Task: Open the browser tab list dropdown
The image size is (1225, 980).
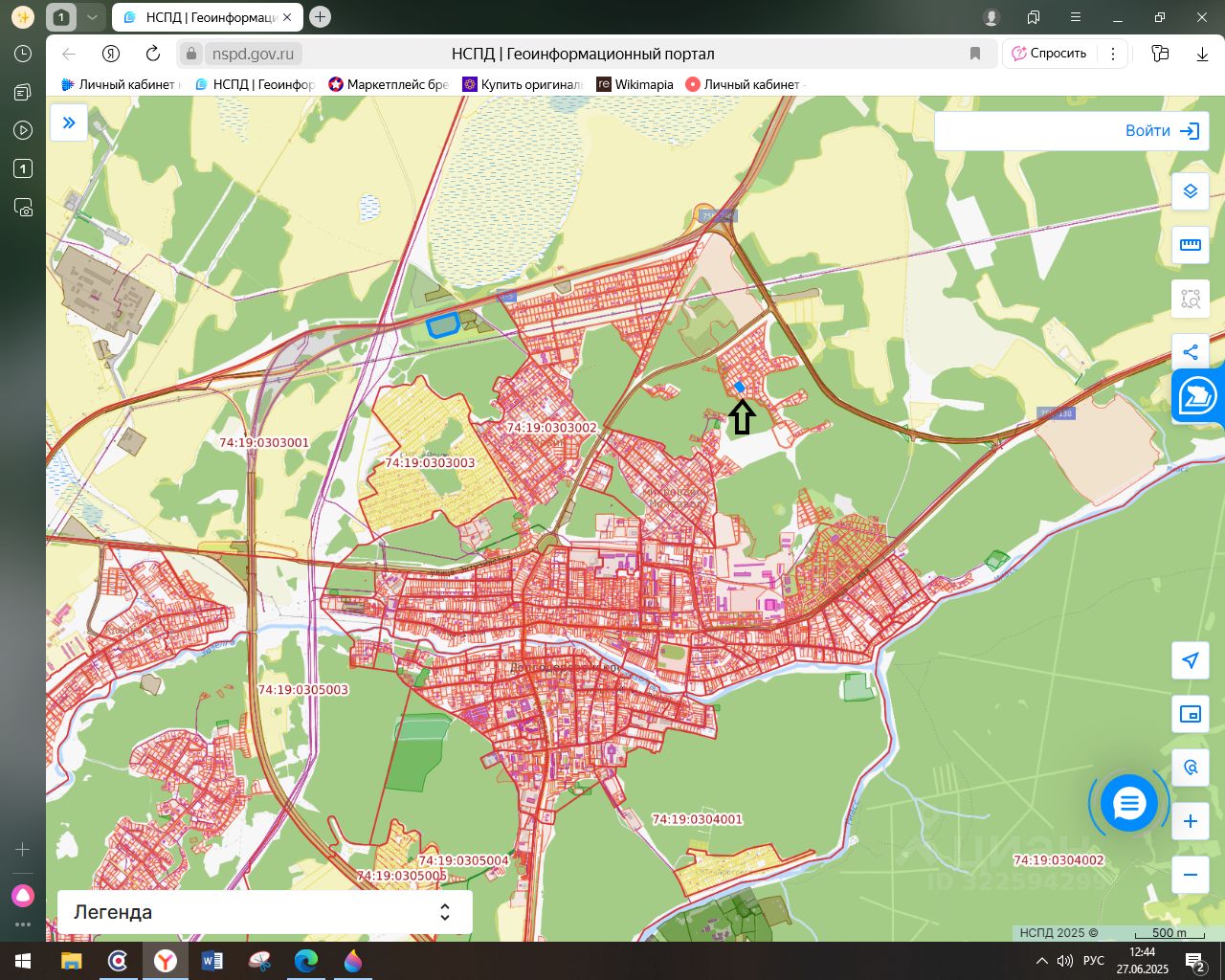Action: (91, 17)
